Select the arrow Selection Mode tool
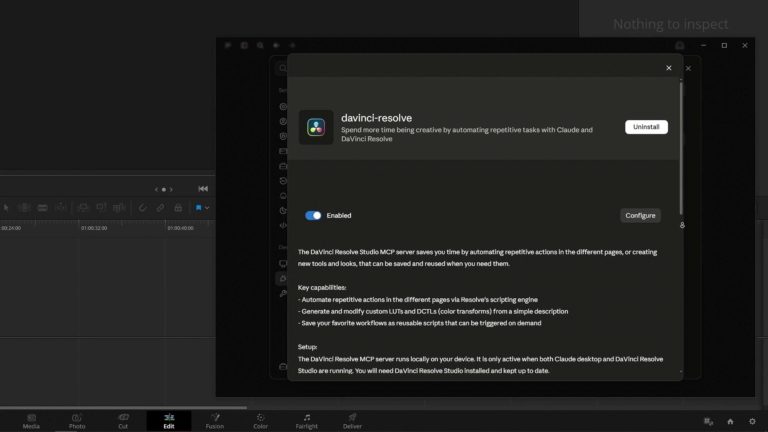Viewport: 768px width, 432px height. 6,208
